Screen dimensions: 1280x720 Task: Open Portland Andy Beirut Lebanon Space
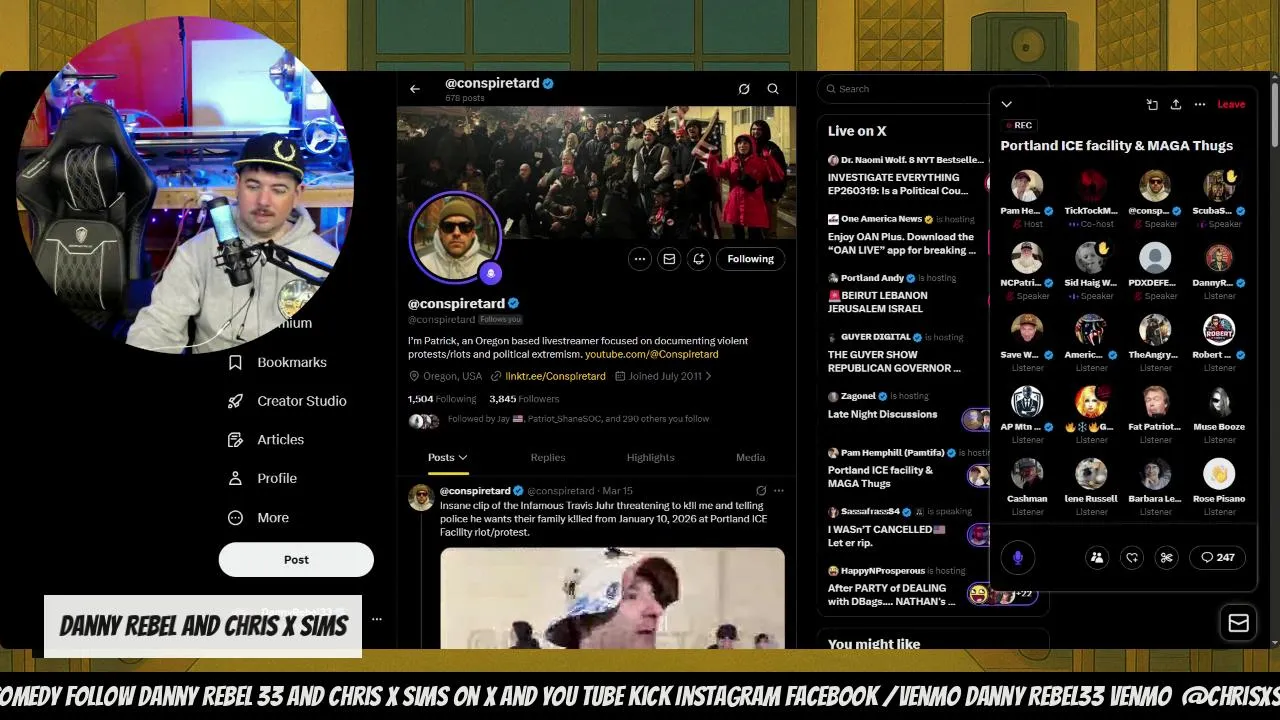pos(906,293)
